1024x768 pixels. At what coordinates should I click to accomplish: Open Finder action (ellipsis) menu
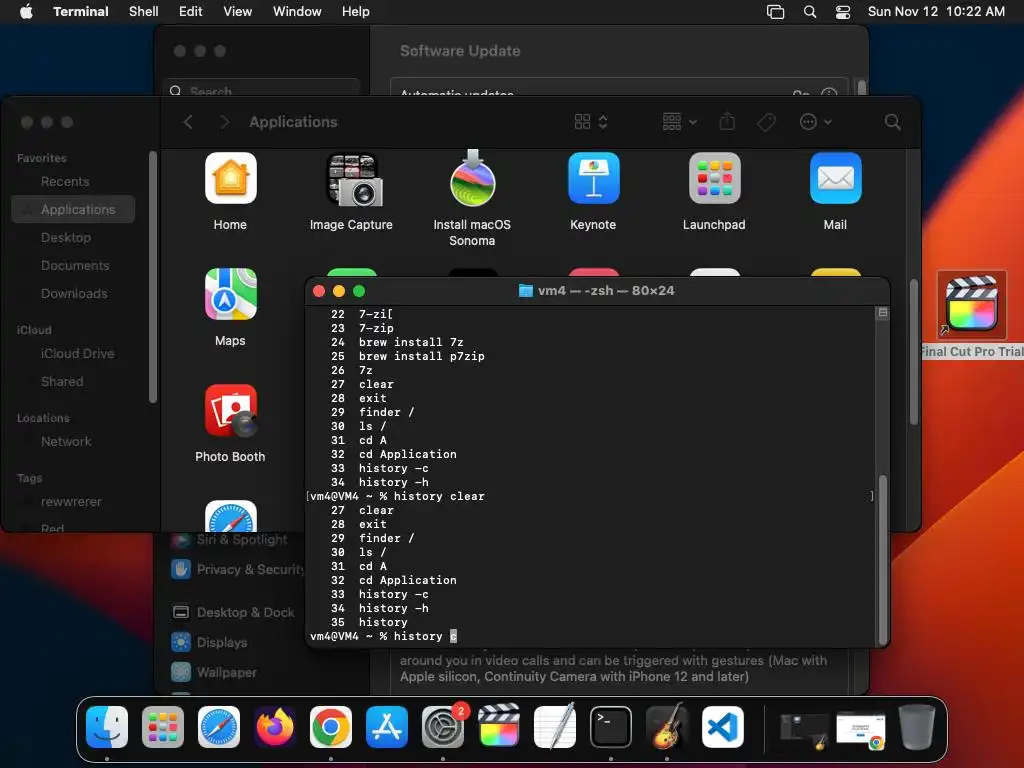click(815, 121)
